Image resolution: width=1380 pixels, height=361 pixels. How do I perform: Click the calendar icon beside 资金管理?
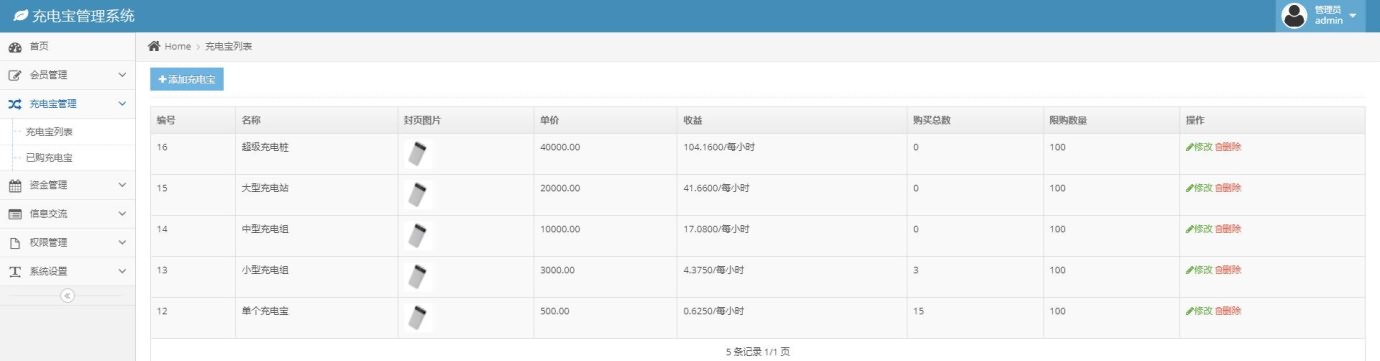pos(15,185)
